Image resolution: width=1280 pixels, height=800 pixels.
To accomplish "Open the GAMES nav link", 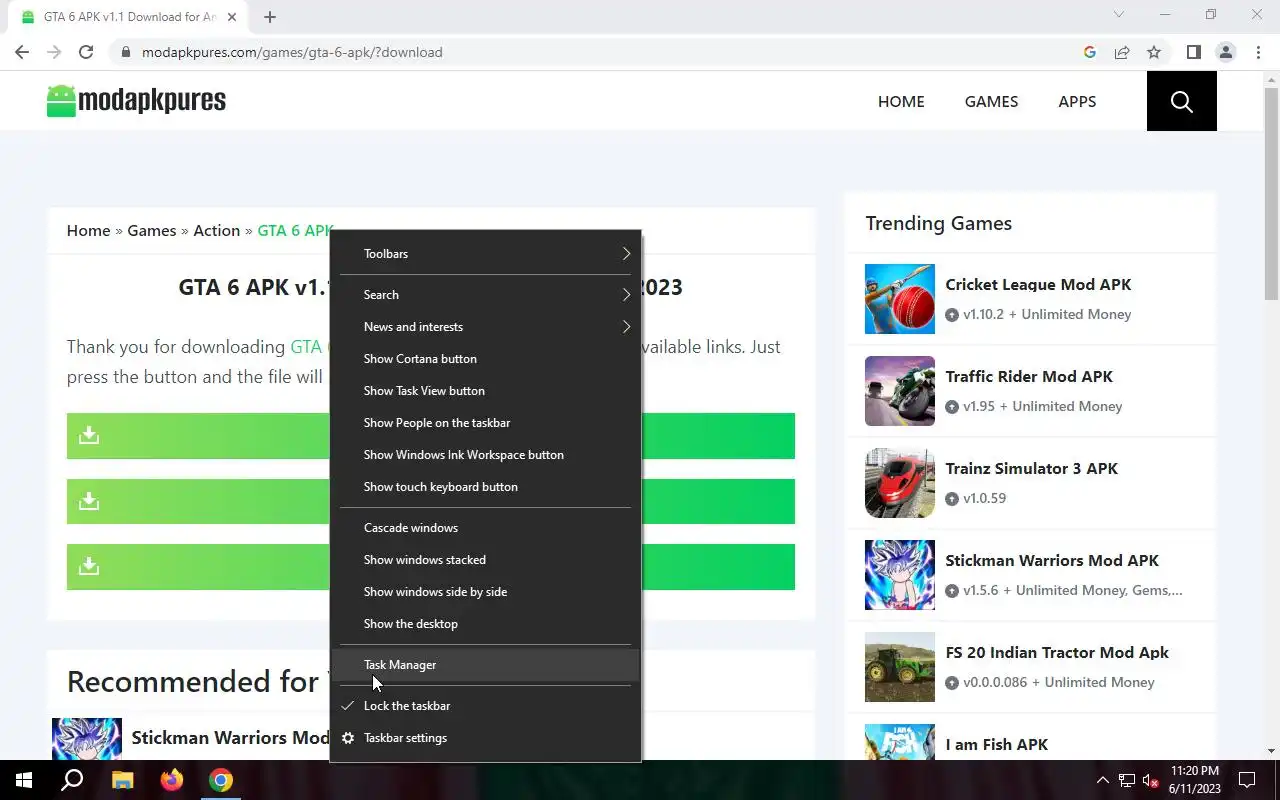I will 991,102.
